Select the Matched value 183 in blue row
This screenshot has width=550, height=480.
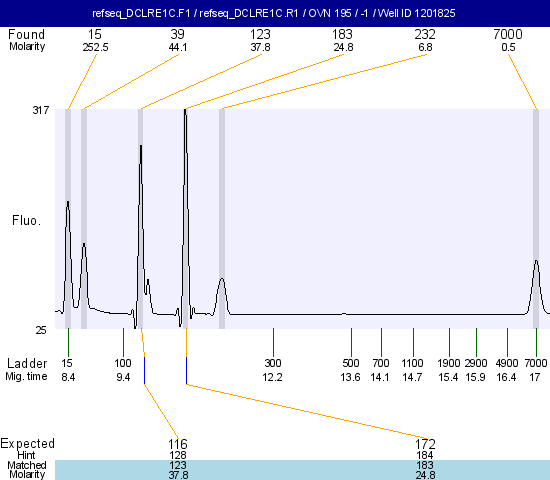pos(425,465)
